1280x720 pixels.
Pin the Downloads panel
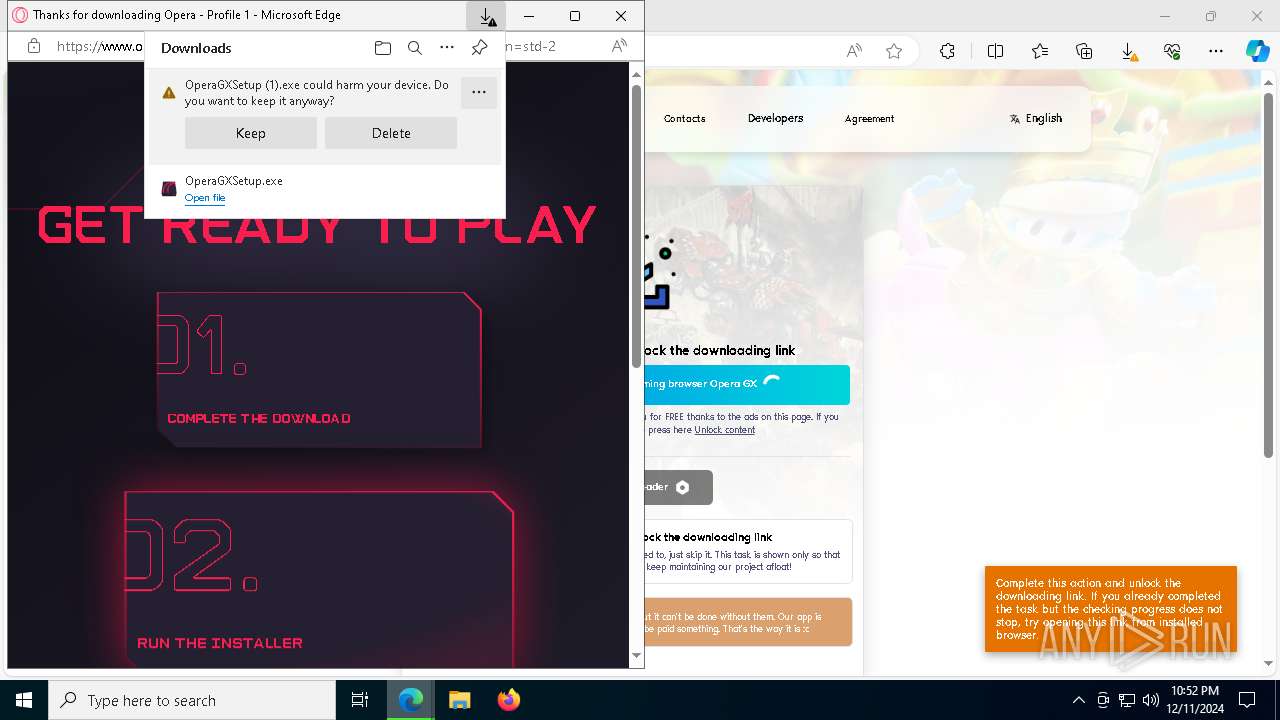tap(480, 48)
